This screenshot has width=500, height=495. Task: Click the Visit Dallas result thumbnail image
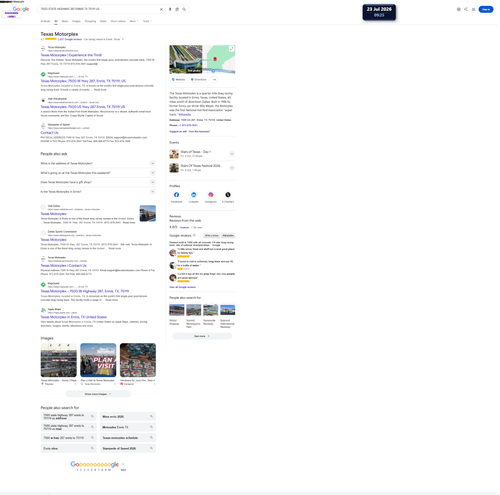click(x=148, y=213)
